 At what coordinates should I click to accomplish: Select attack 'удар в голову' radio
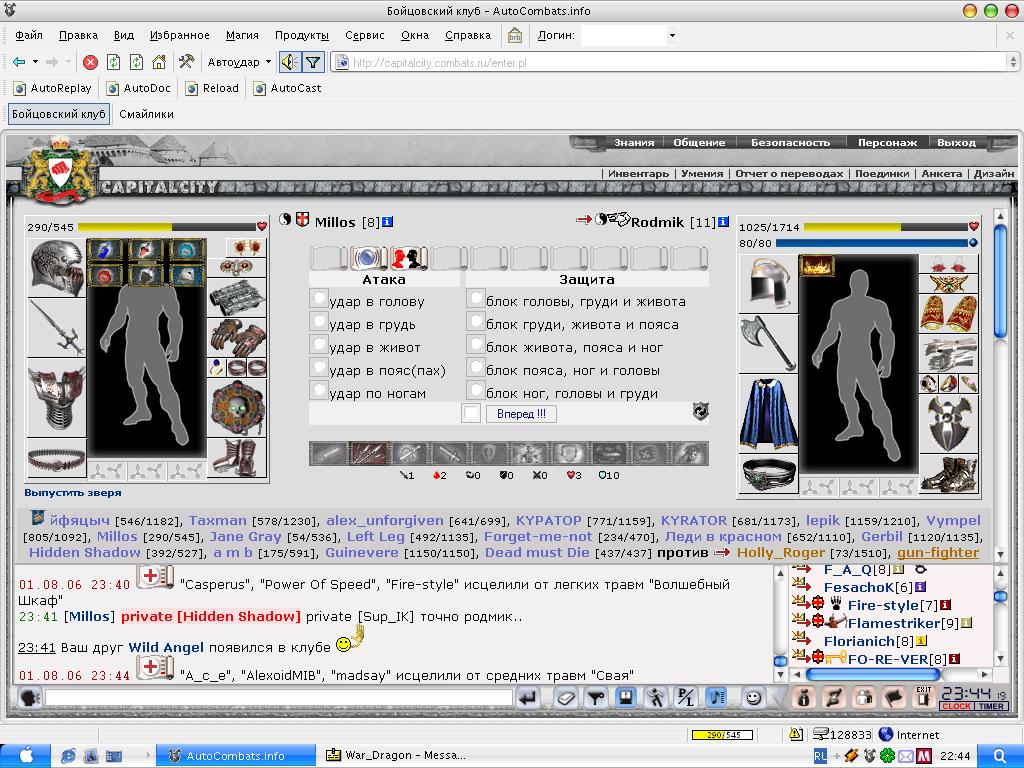(318, 299)
